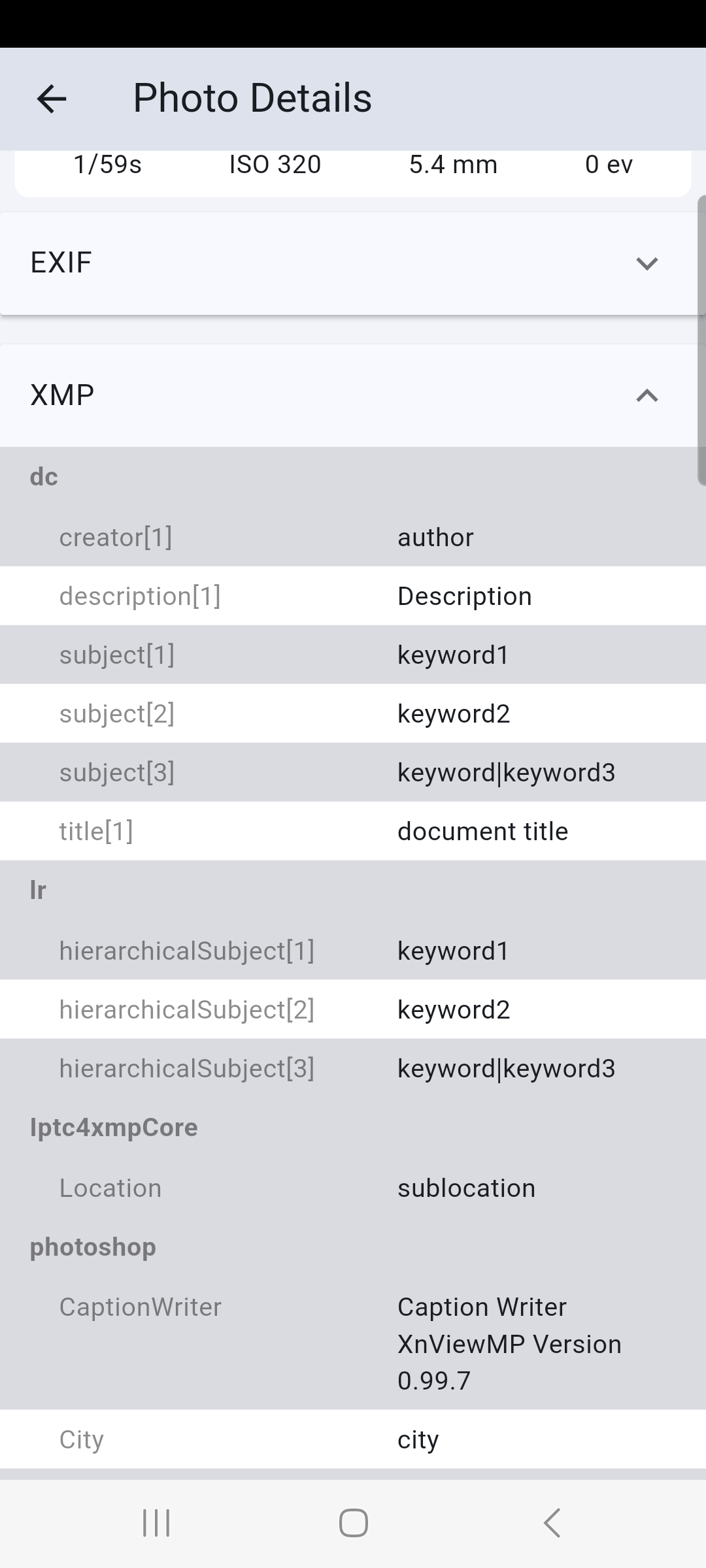706x1568 pixels.
Task: Select the title[1] document title row
Action: point(353,831)
